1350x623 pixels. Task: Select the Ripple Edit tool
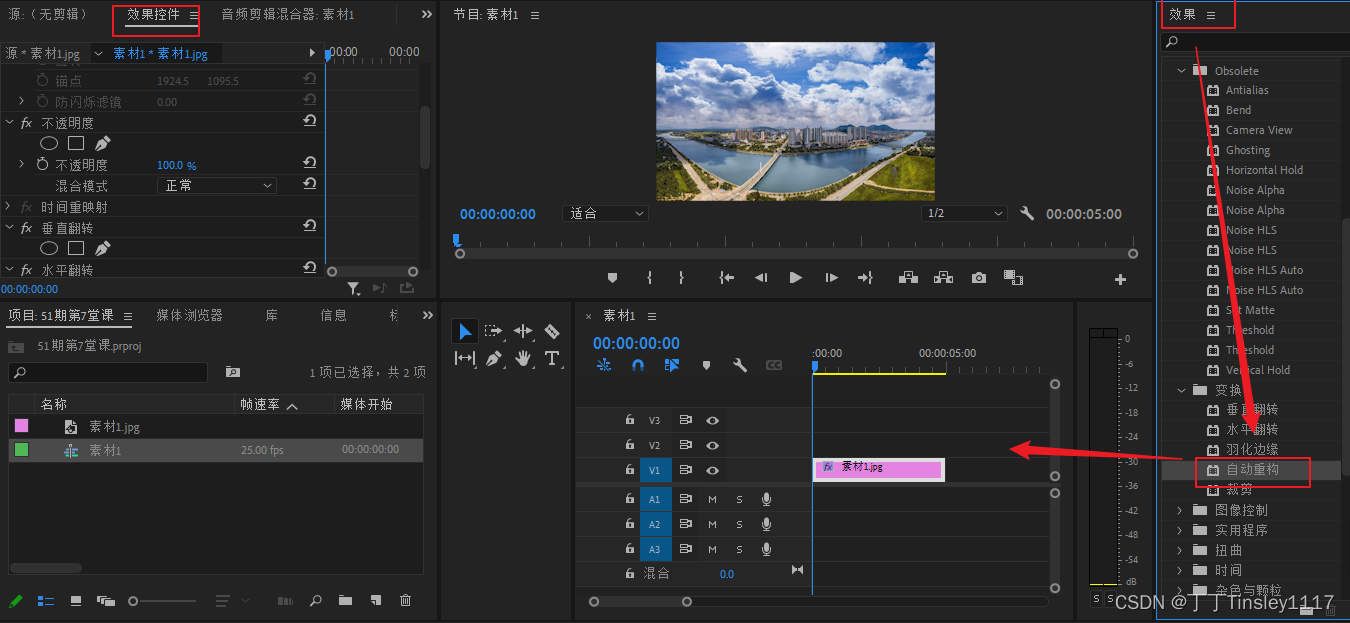tap(523, 331)
